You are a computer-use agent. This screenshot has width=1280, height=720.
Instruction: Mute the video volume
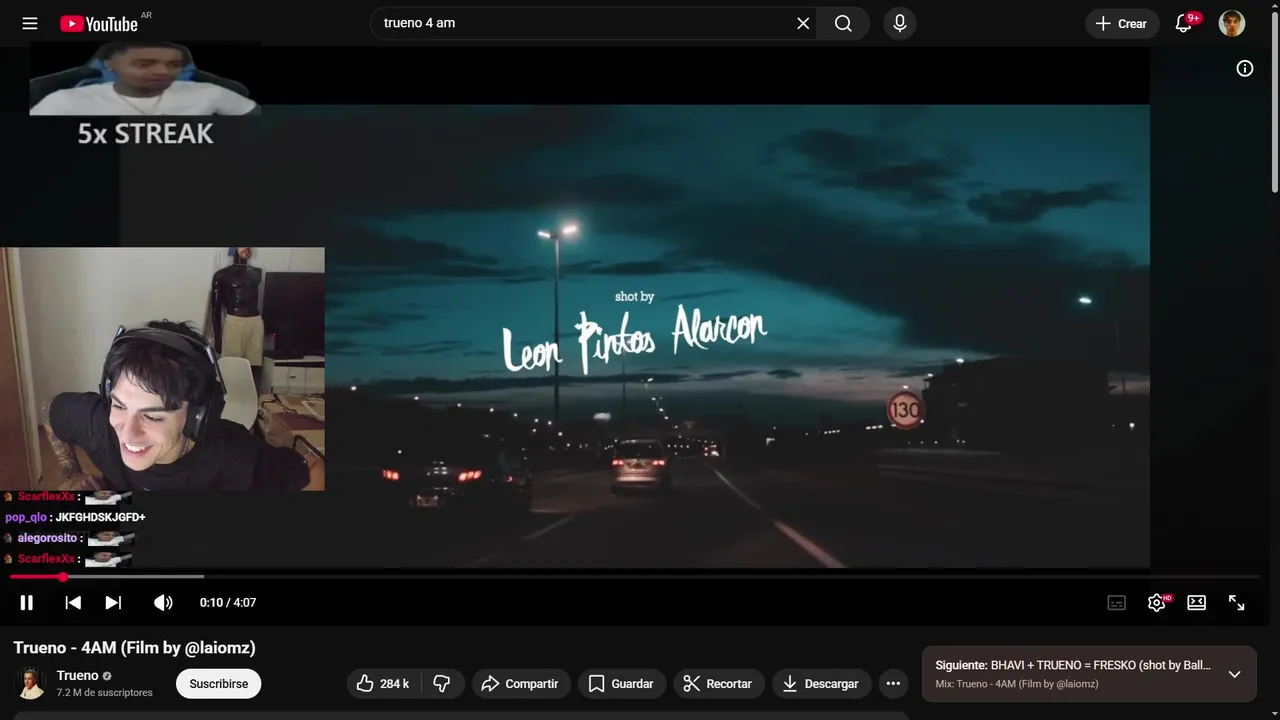pos(163,602)
